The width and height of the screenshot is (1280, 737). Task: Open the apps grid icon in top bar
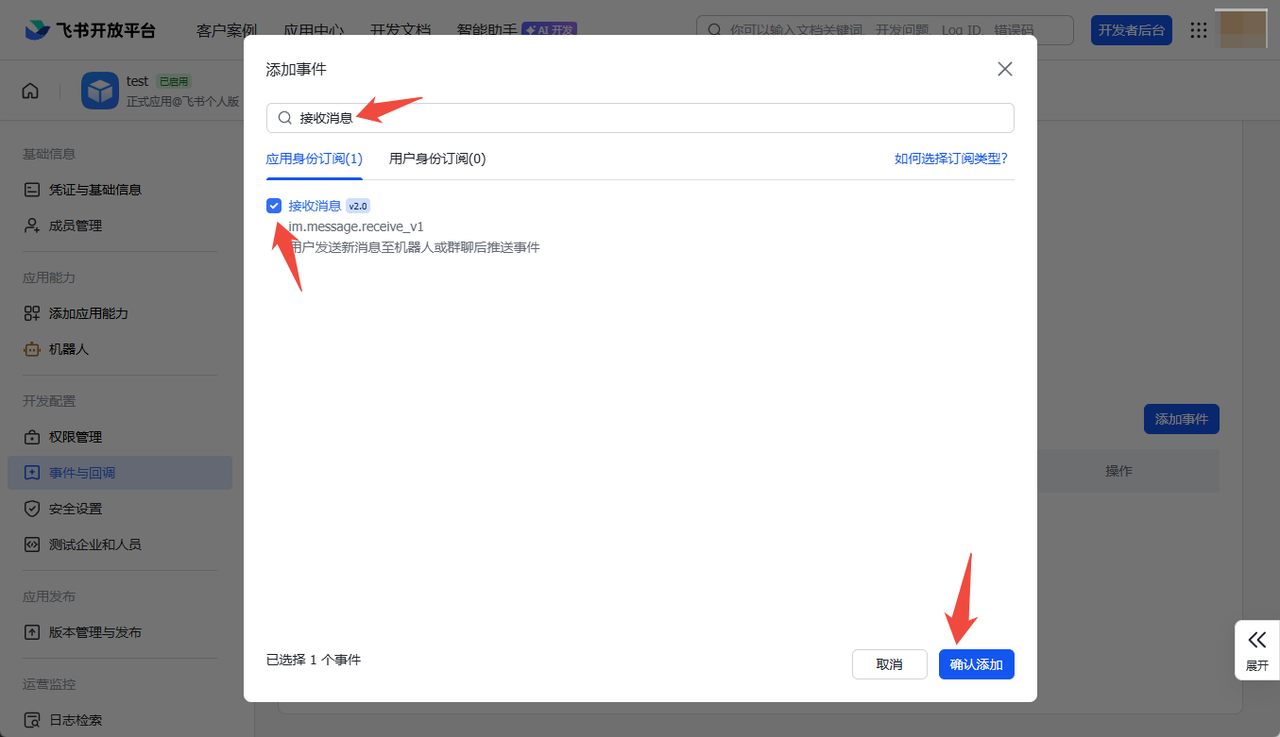pos(1198,30)
